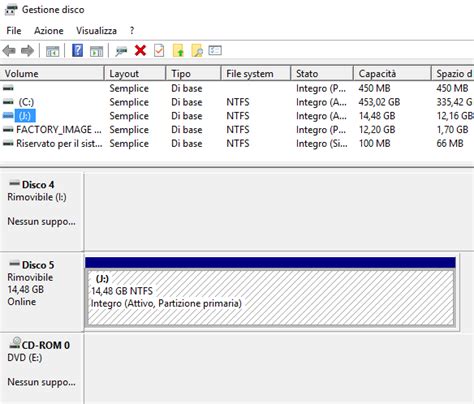Click Rimovibile (I:) under Disco 4

[x=37, y=197]
